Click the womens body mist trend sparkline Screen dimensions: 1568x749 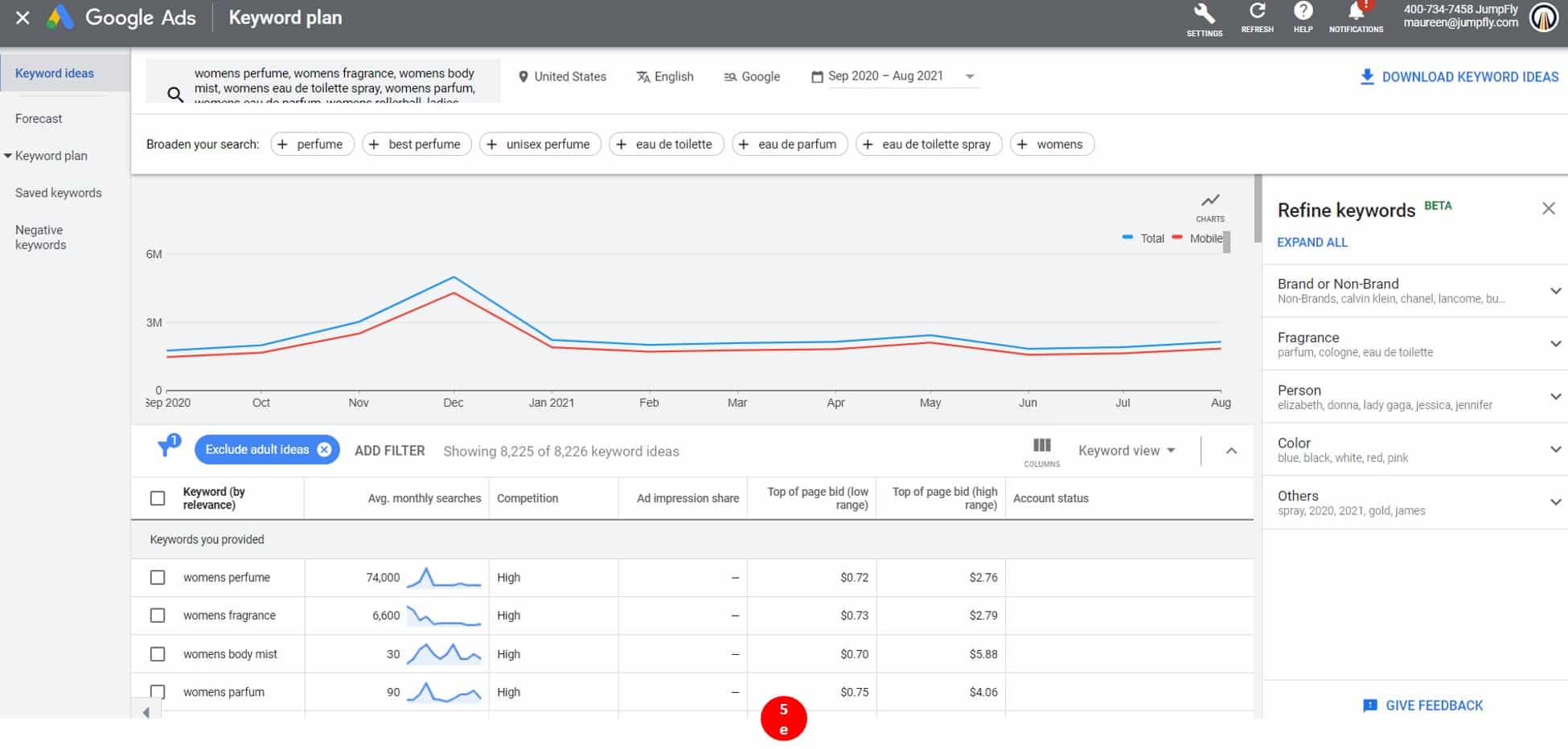(444, 653)
